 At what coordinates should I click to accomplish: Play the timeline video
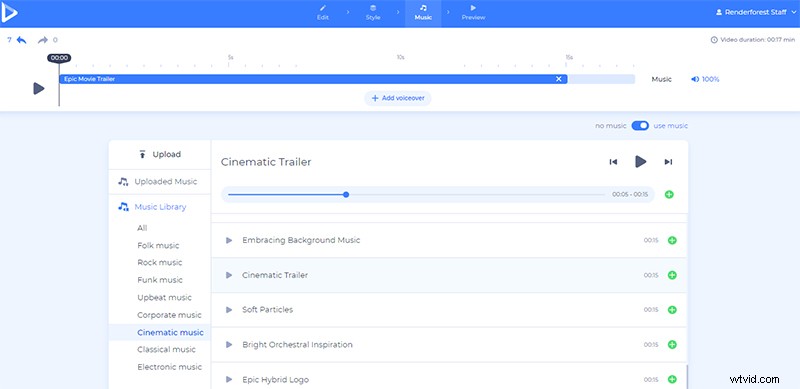tap(39, 88)
